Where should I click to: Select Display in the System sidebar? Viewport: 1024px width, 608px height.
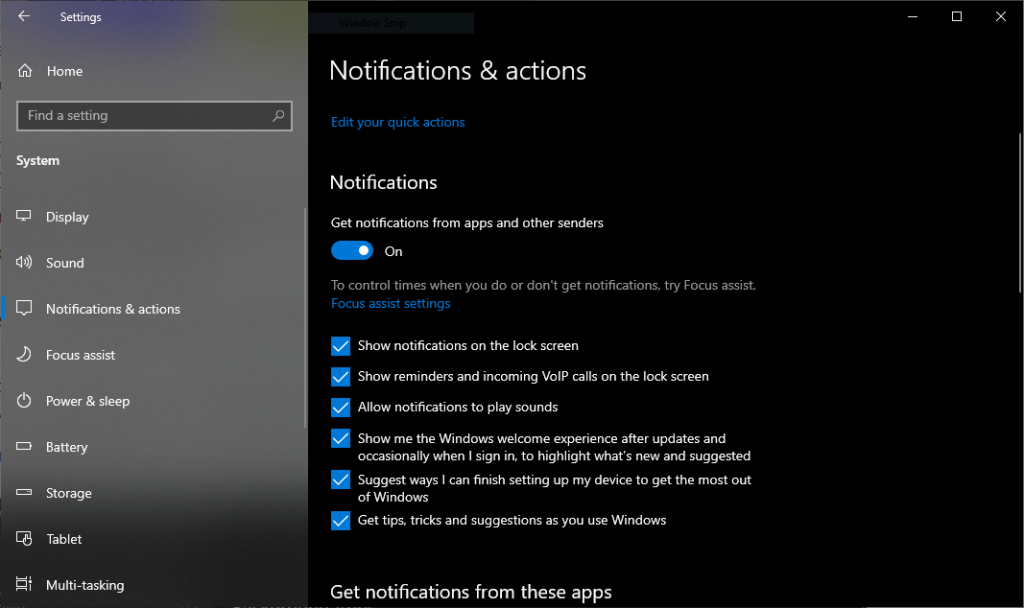pyautogui.click(x=67, y=216)
